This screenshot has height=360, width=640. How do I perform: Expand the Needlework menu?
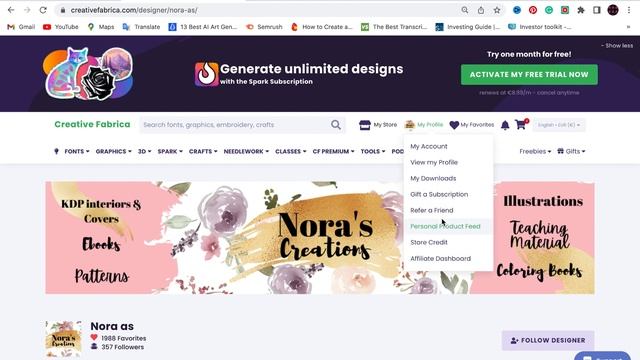pyautogui.click(x=246, y=151)
